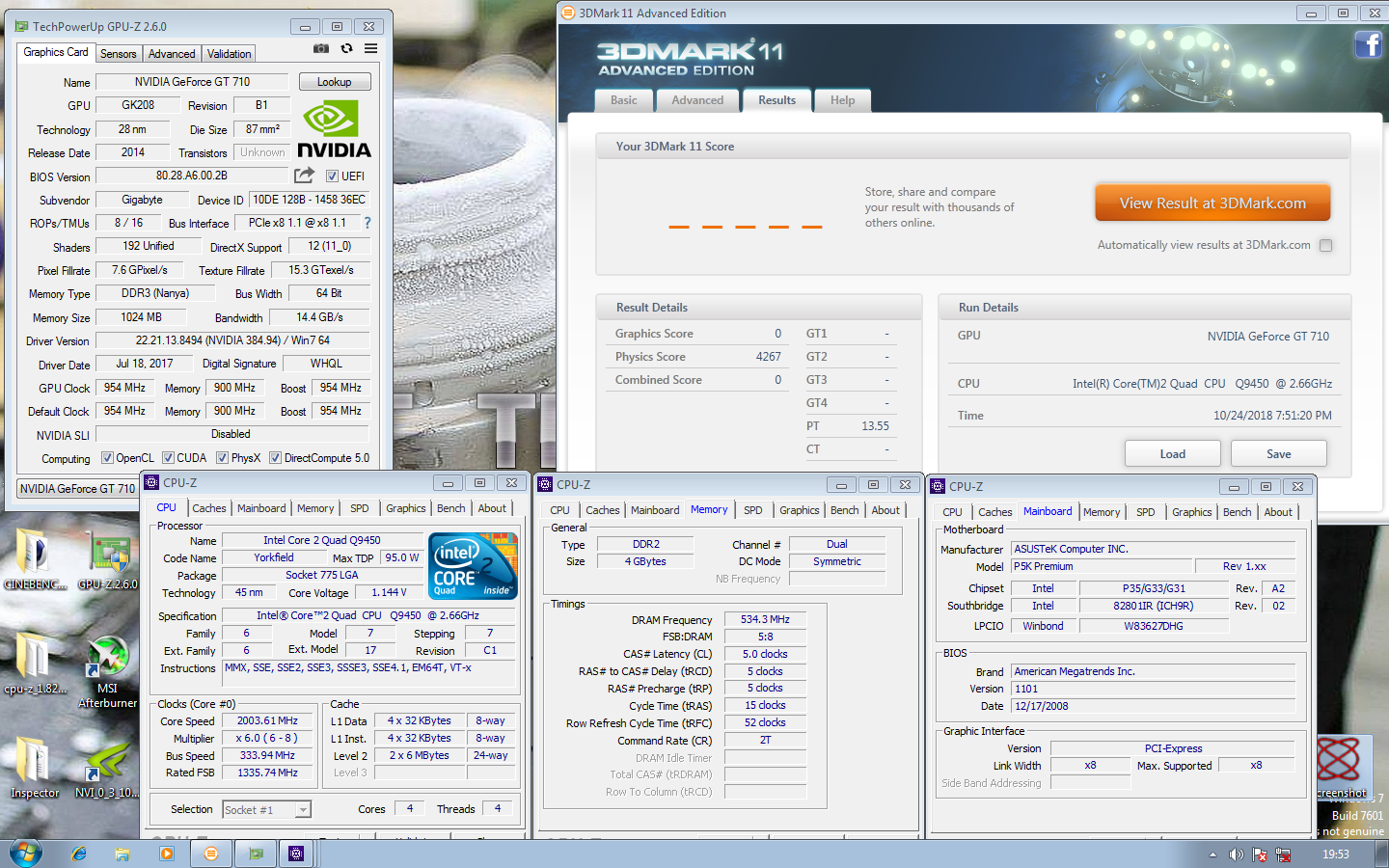Click the orange 3DMark taskbar icon
The width and height of the screenshot is (1389, 868).
tap(211, 854)
